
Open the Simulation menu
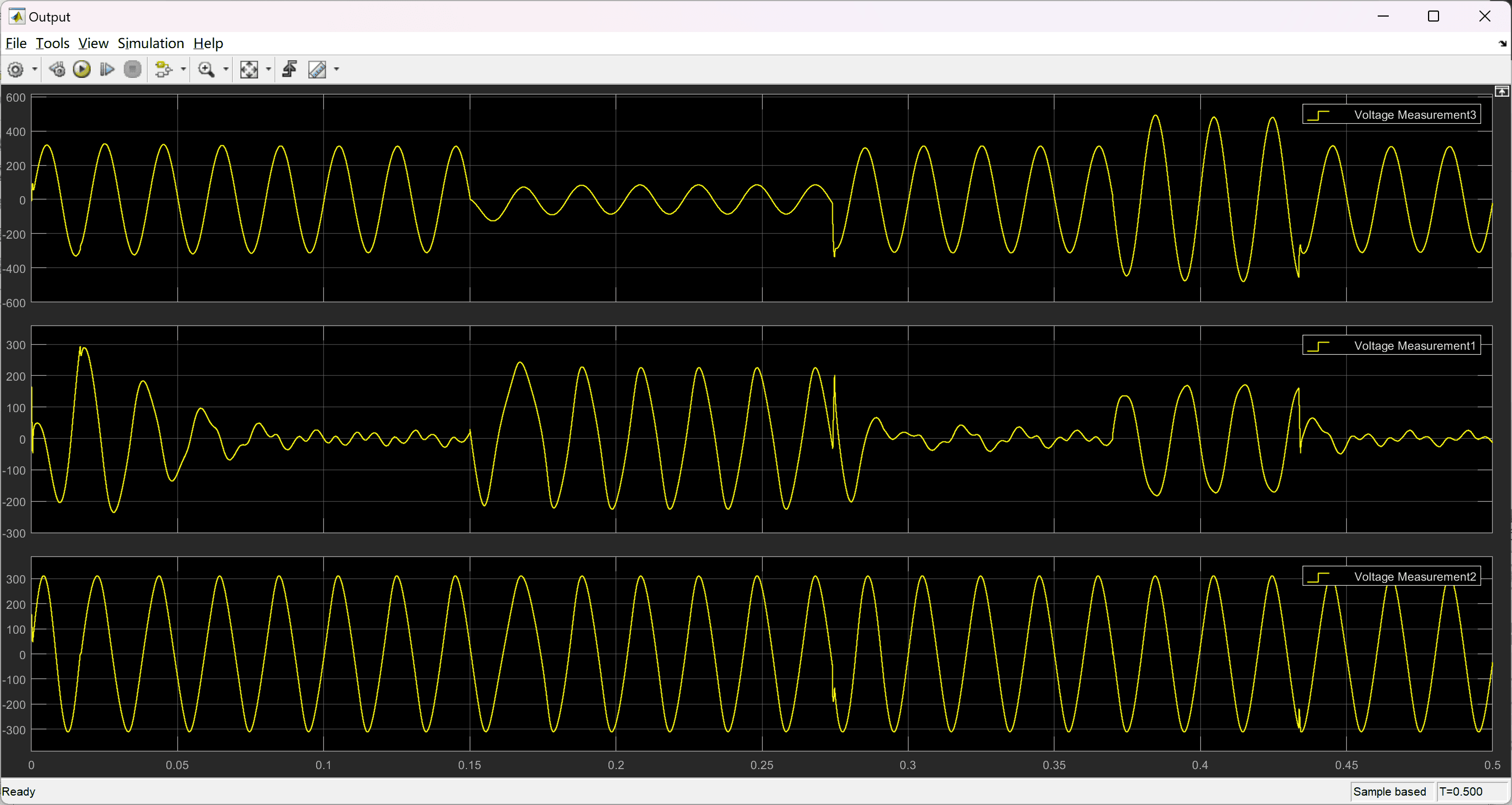pyautogui.click(x=151, y=44)
